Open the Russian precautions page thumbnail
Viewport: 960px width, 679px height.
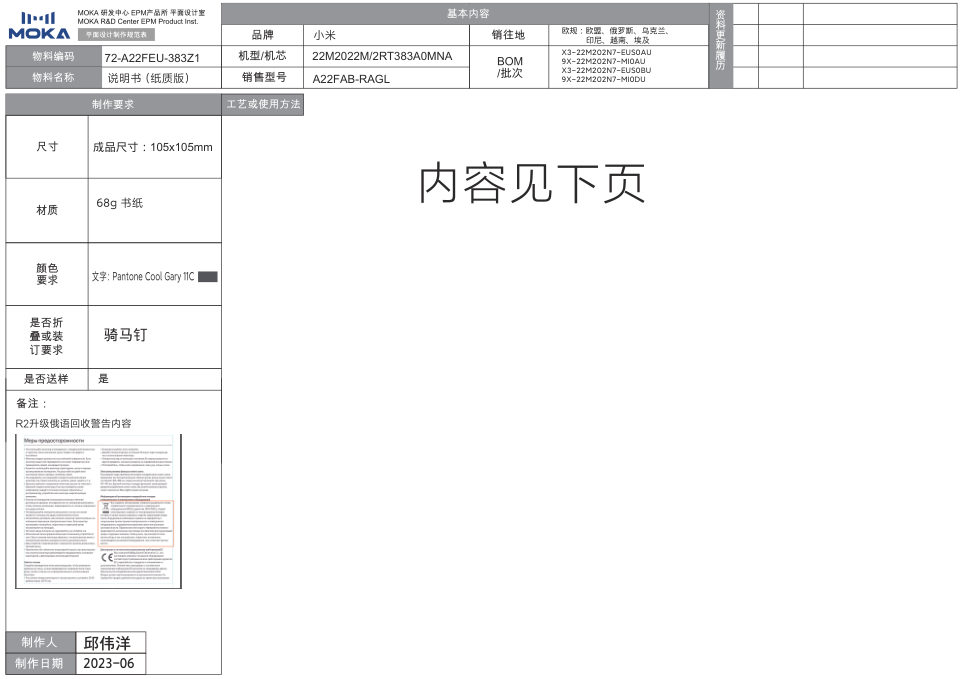pos(98,511)
